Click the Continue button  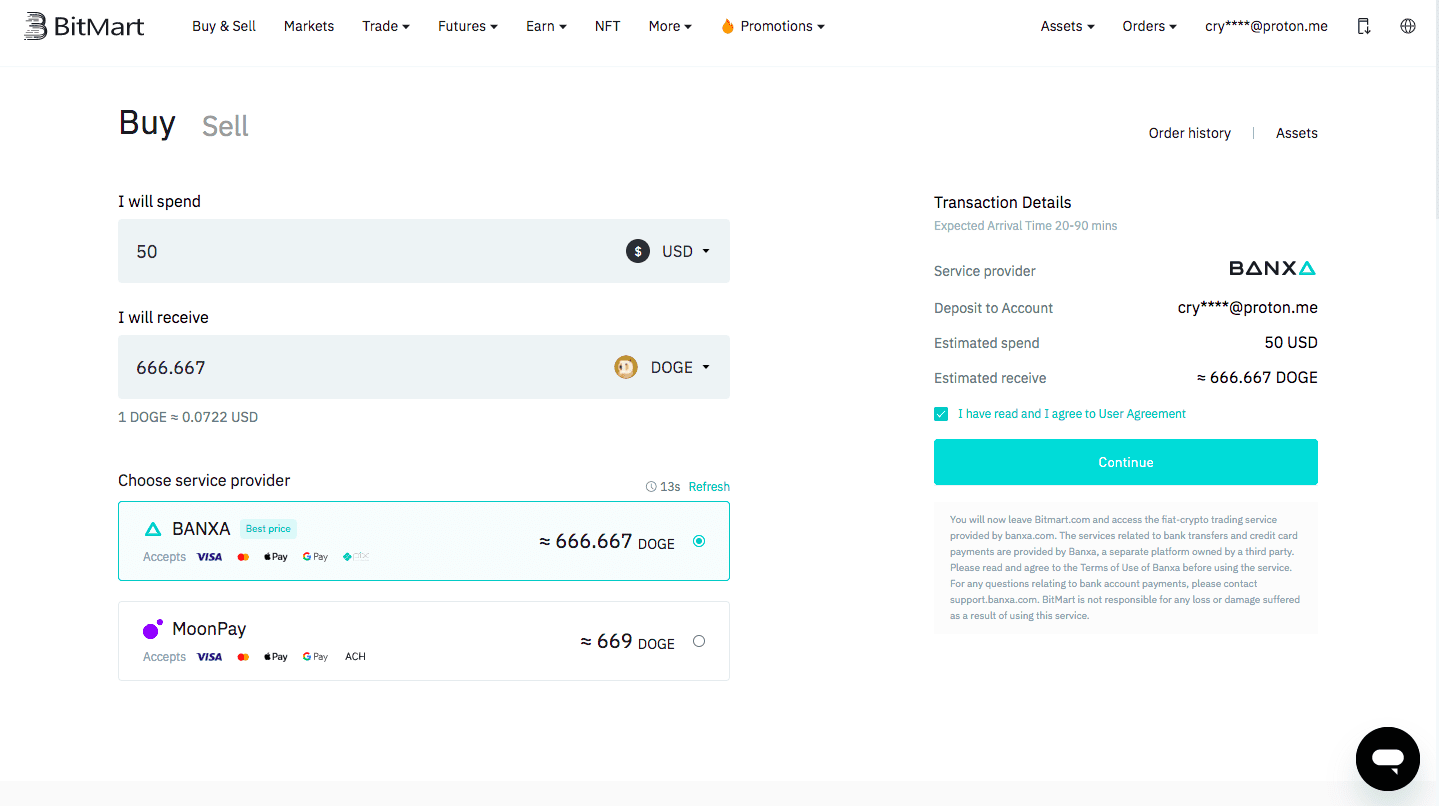click(1126, 462)
